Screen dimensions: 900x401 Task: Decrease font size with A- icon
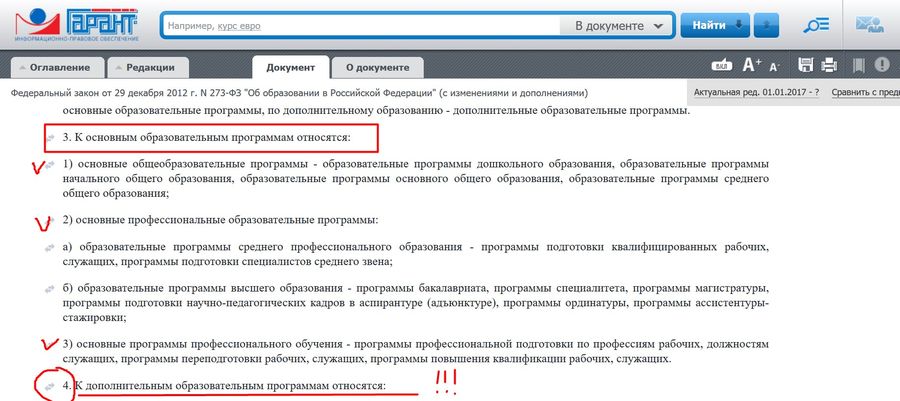pyautogui.click(x=775, y=67)
